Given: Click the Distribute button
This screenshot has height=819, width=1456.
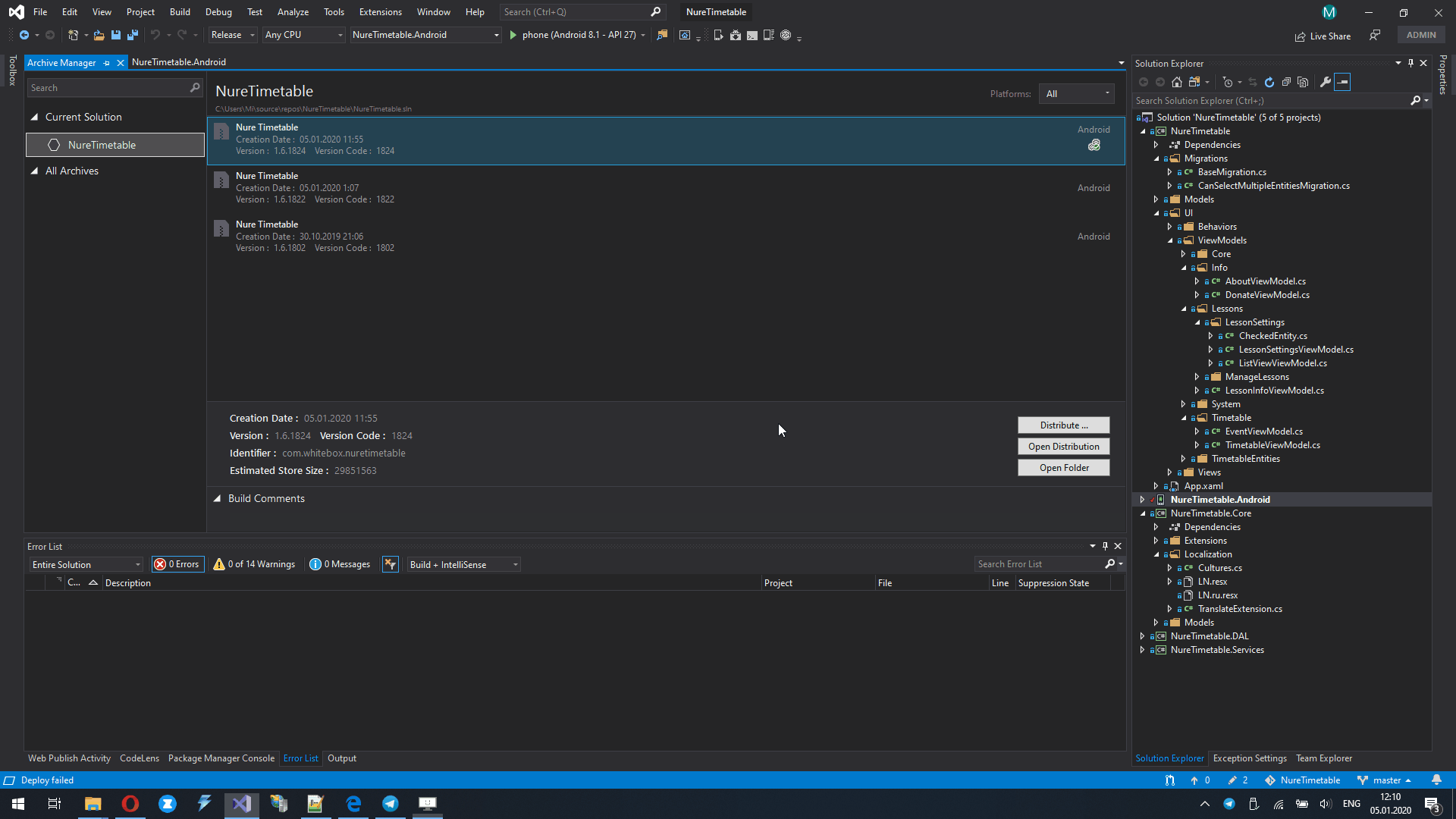Looking at the screenshot, I should [x=1064, y=425].
